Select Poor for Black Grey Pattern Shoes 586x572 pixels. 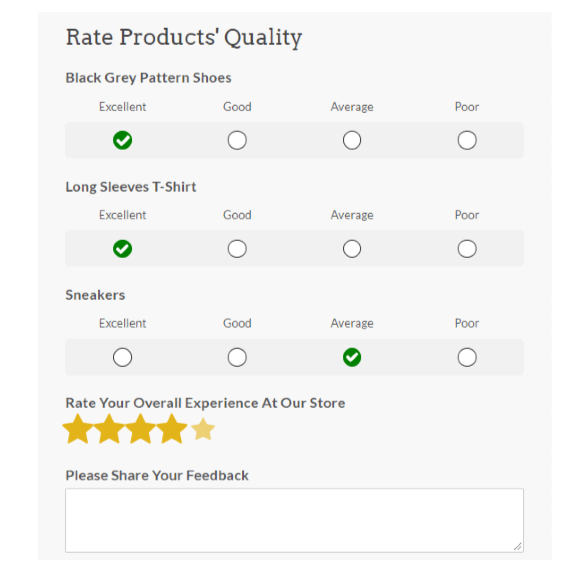click(467, 140)
